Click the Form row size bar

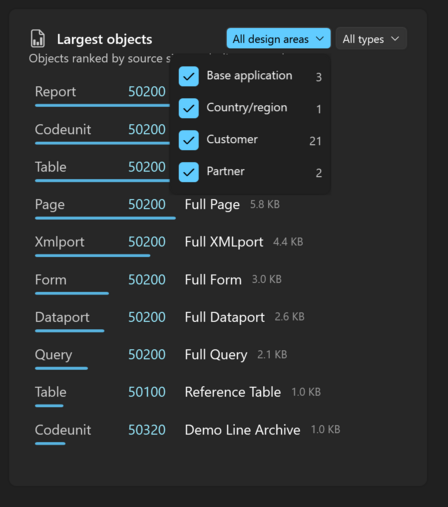tap(72, 293)
